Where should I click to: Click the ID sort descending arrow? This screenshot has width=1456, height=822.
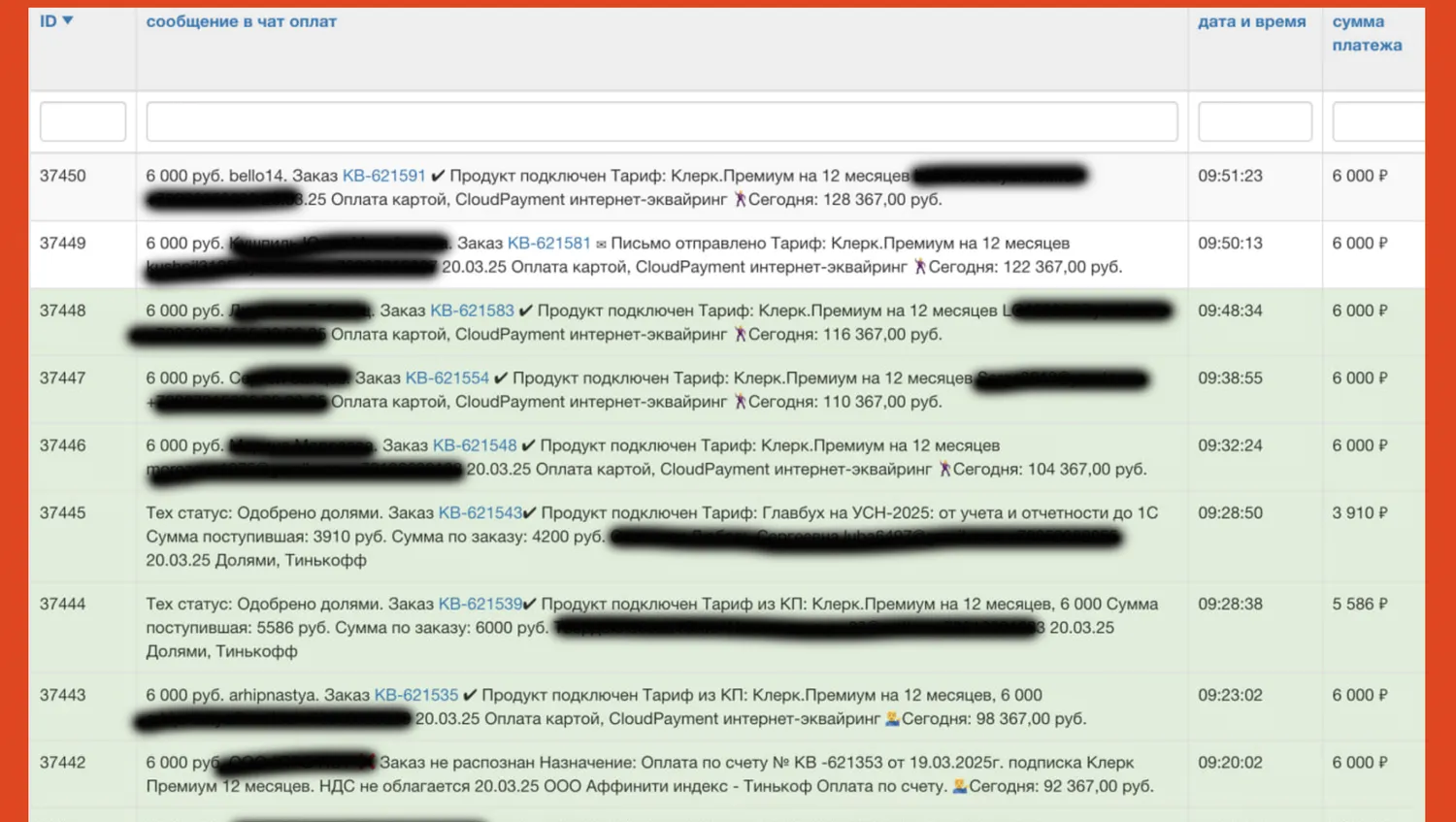click(x=68, y=21)
